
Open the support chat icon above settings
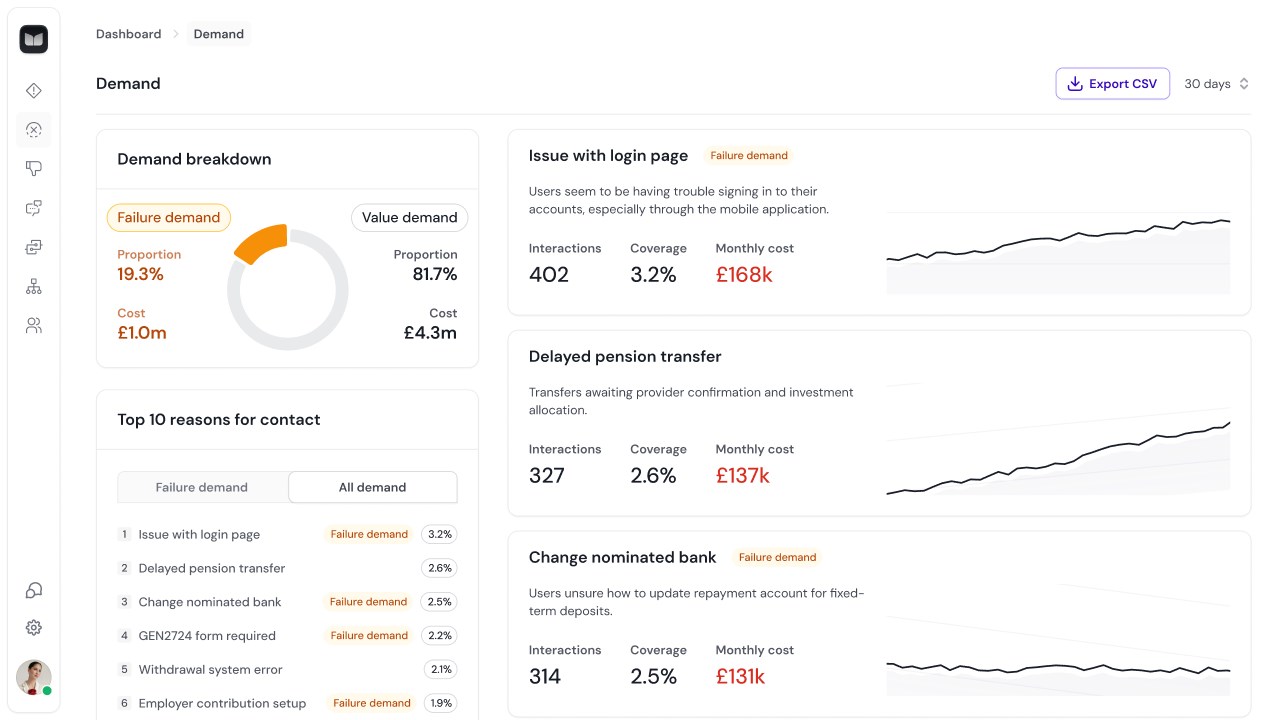(34, 590)
